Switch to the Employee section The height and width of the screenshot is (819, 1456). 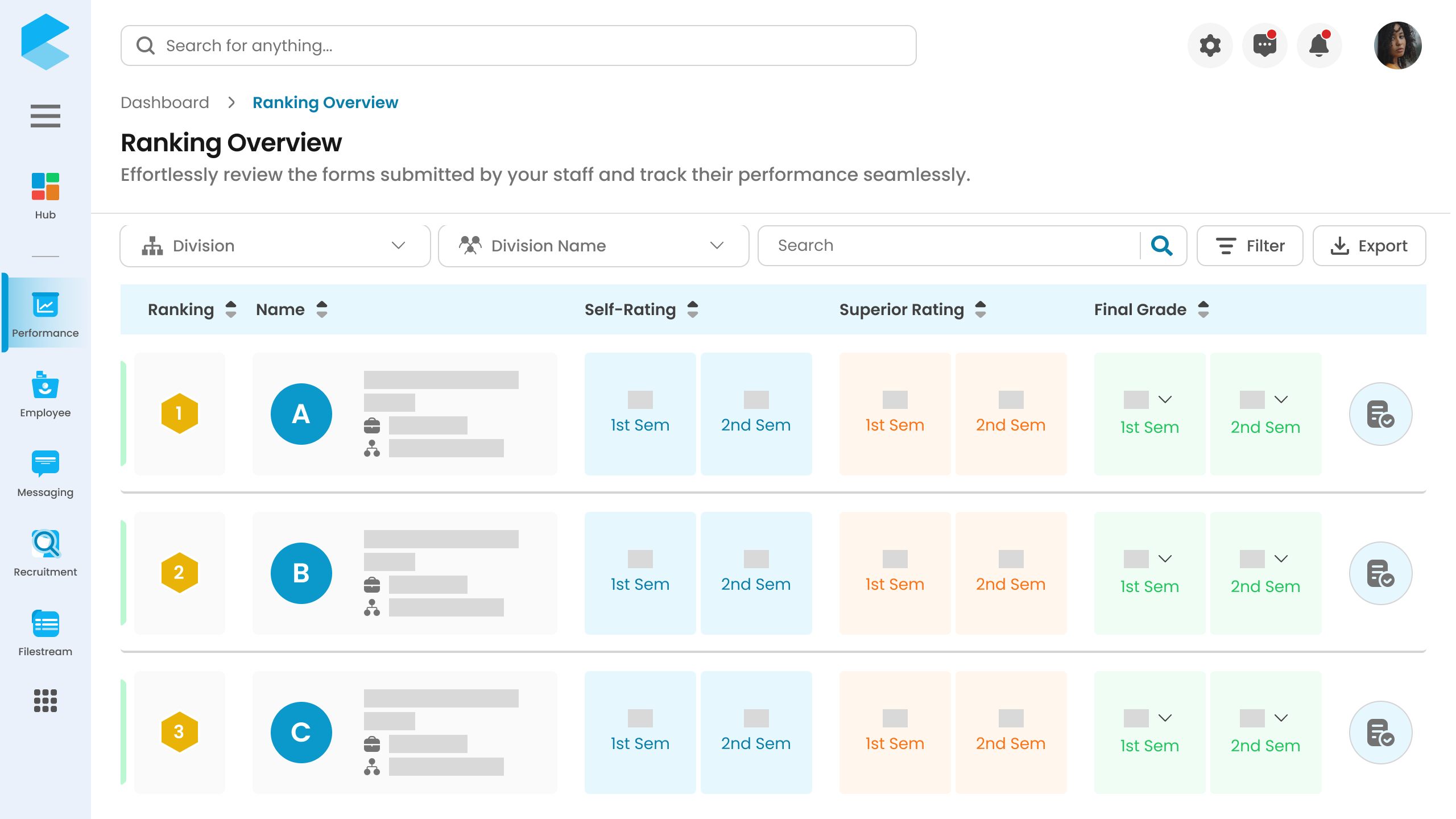click(45, 394)
